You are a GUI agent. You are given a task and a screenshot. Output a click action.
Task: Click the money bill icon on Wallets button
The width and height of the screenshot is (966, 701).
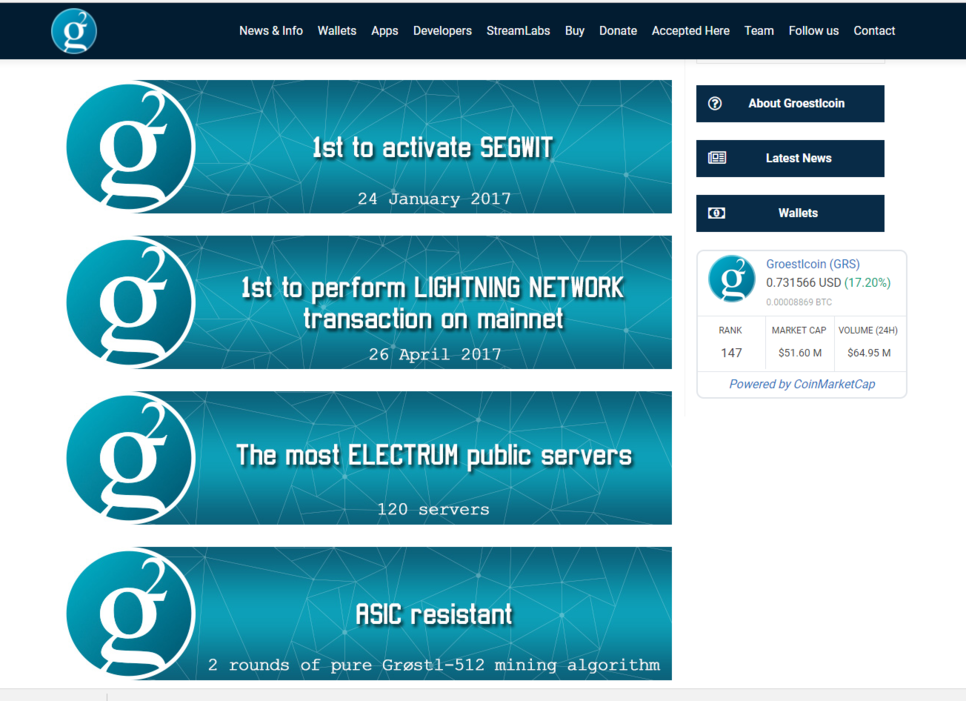tap(716, 213)
